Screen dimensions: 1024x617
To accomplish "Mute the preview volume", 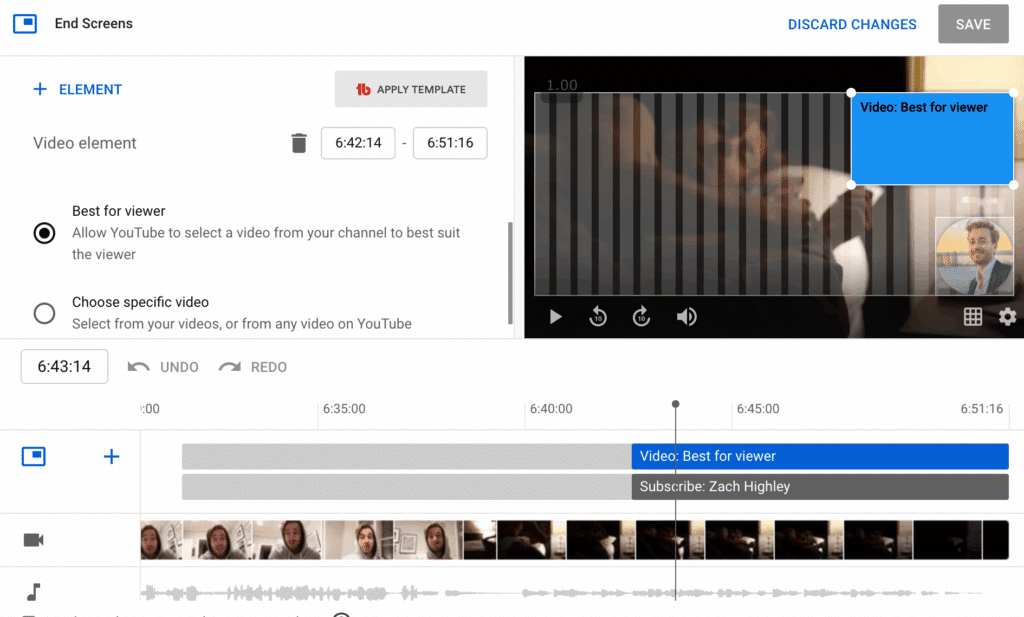I will [686, 317].
